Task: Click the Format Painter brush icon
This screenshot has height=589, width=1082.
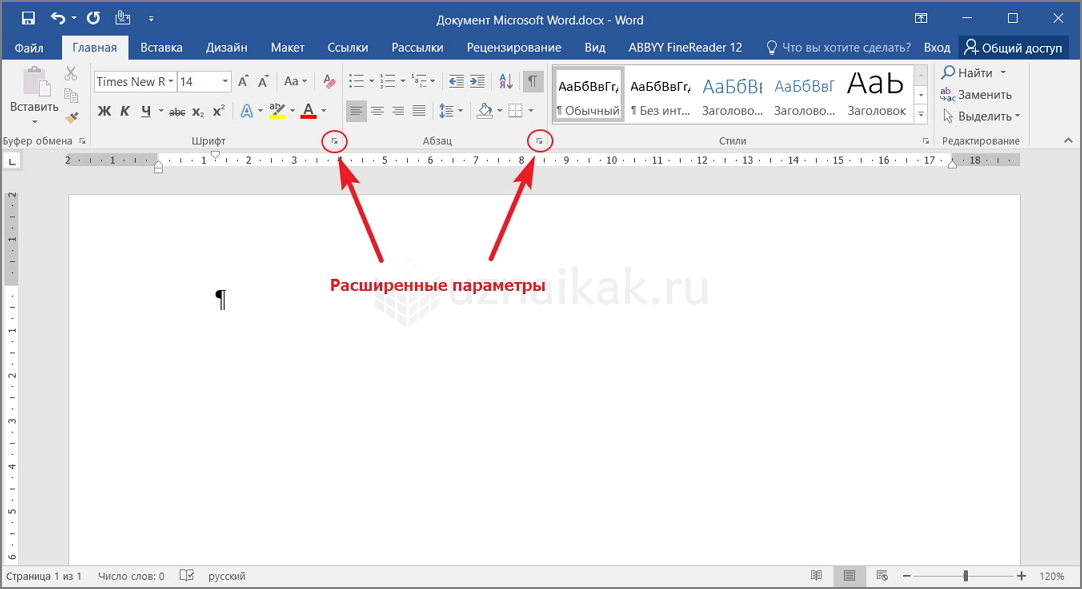Action: [x=71, y=116]
